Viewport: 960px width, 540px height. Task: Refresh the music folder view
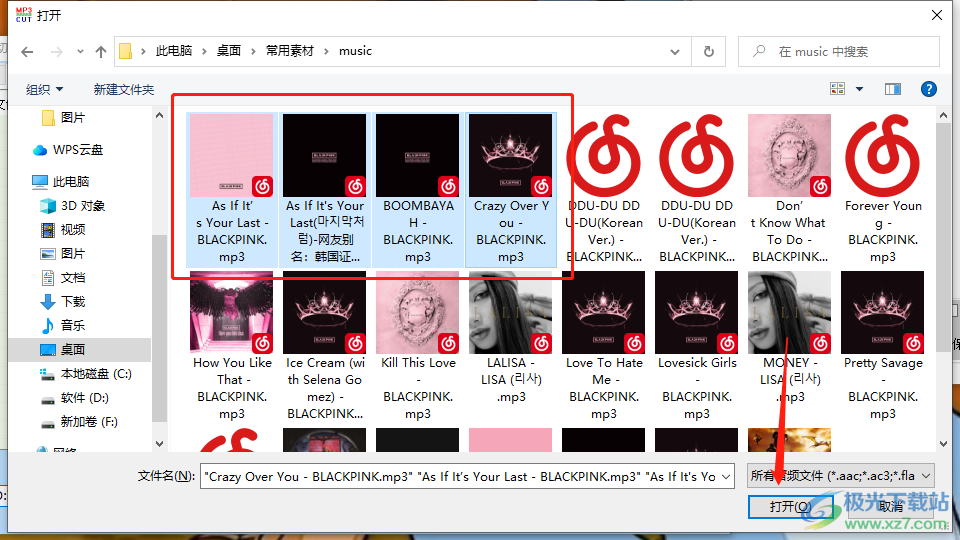[x=708, y=51]
